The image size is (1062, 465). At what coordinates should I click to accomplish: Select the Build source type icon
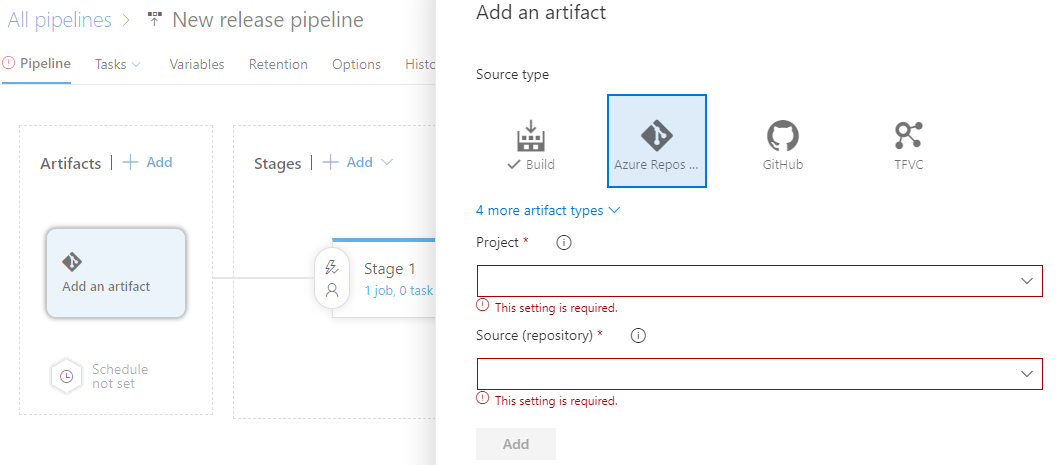coord(531,136)
